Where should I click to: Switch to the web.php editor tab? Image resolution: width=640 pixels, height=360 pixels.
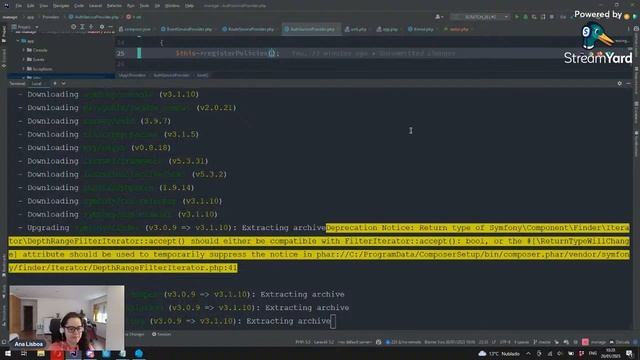click(x=356, y=29)
